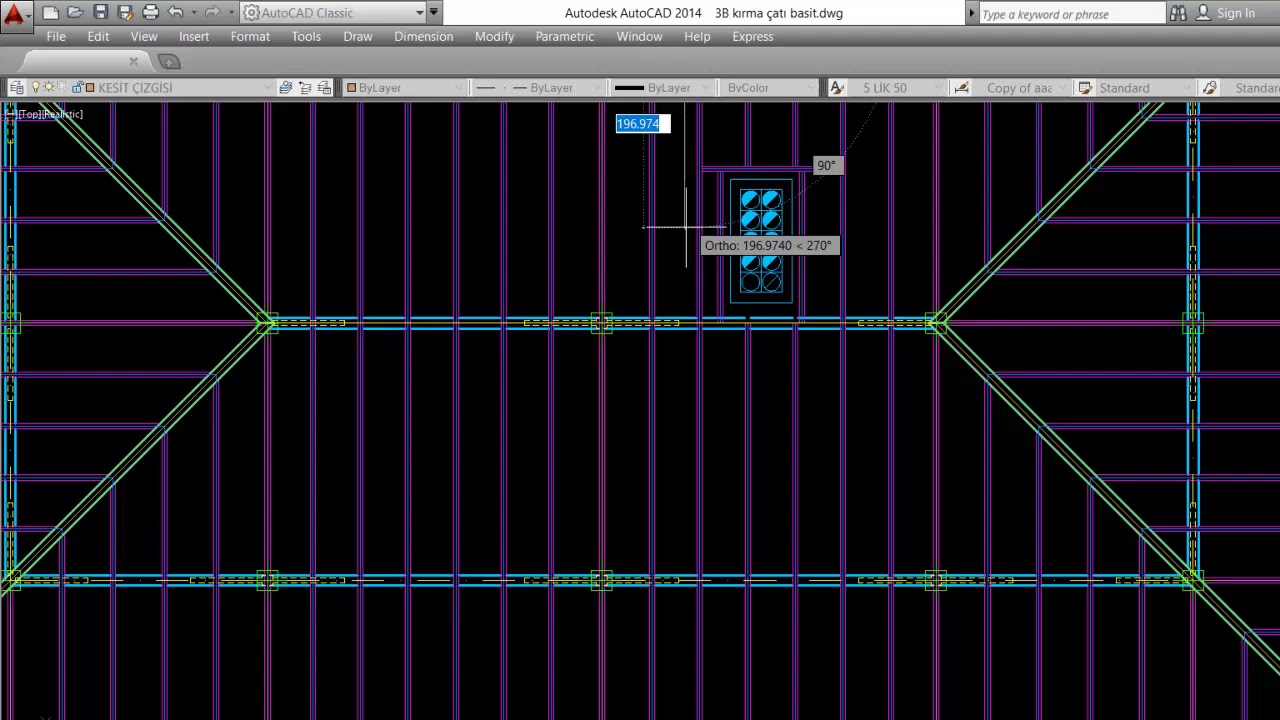Open the Dimension menu
This screenshot has width=1280, height=720.
tap(424, 36)
